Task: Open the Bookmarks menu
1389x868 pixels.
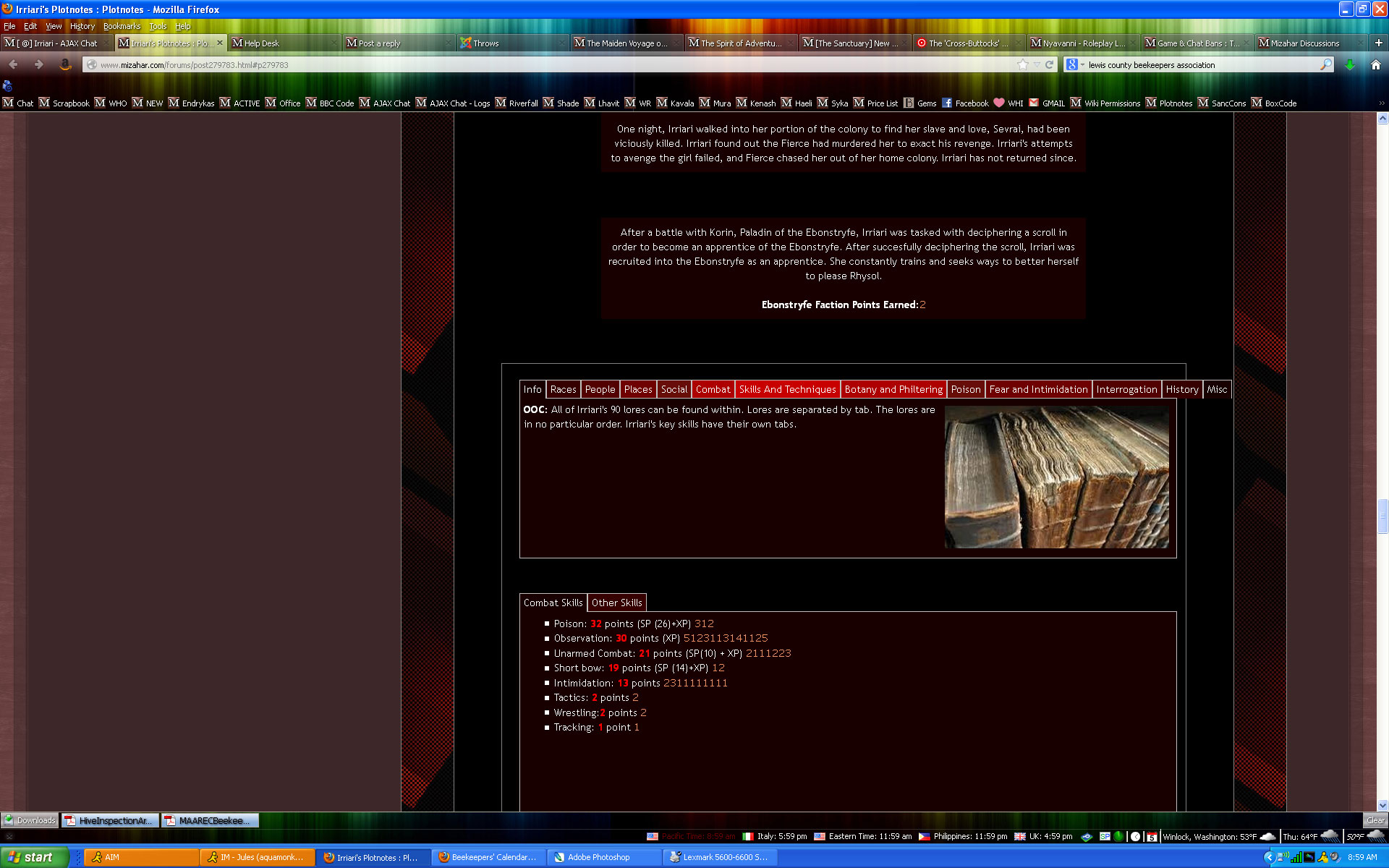Action: tap(122, 26)
